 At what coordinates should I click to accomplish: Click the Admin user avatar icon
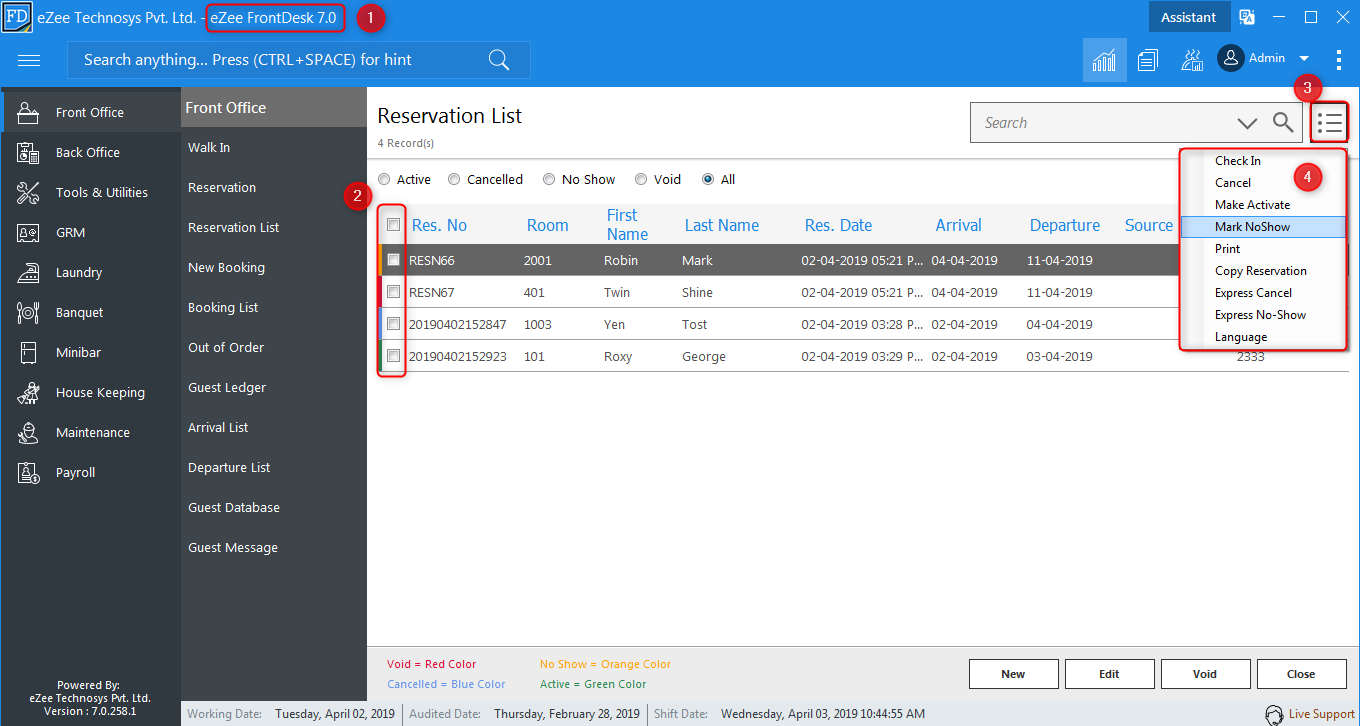click(1230, 58)
